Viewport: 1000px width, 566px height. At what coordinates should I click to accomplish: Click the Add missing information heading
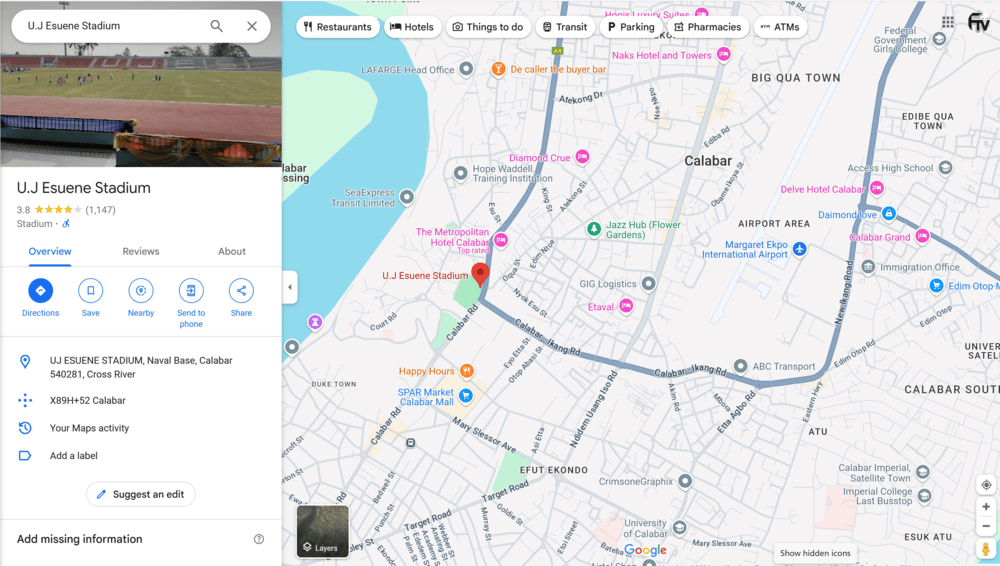80,539
